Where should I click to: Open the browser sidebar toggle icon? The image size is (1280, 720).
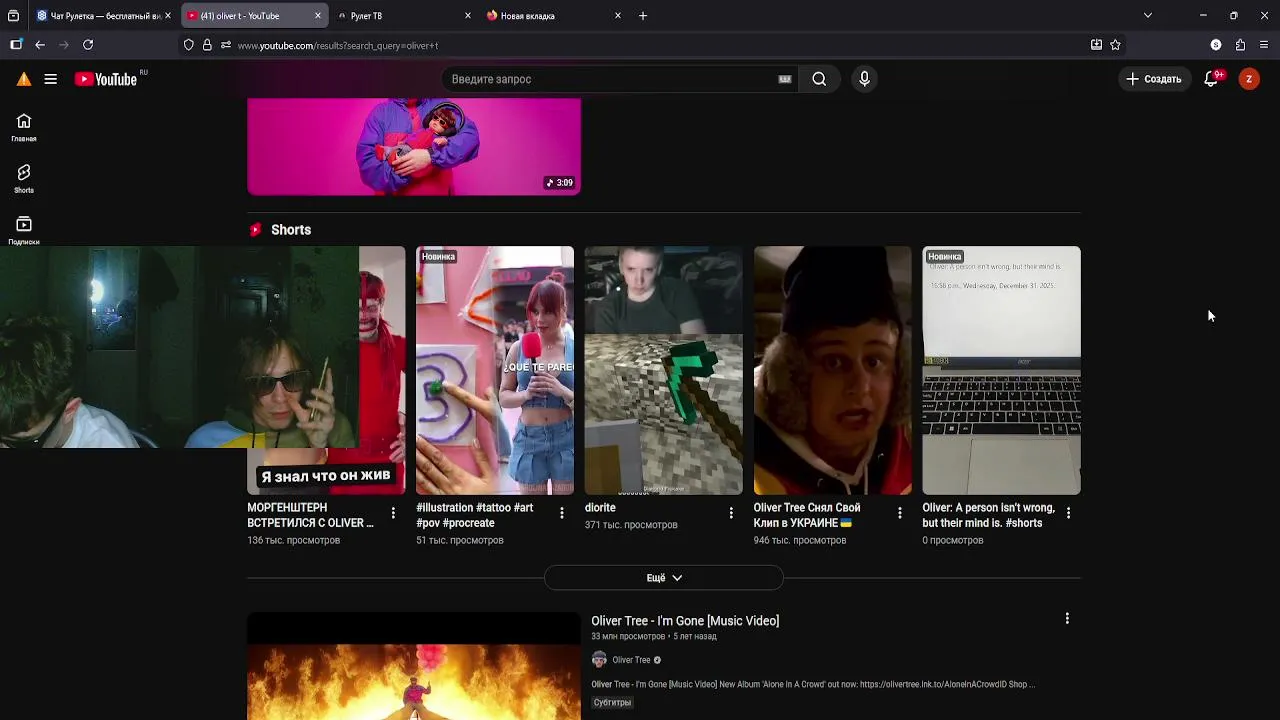(x=16, y=45)
